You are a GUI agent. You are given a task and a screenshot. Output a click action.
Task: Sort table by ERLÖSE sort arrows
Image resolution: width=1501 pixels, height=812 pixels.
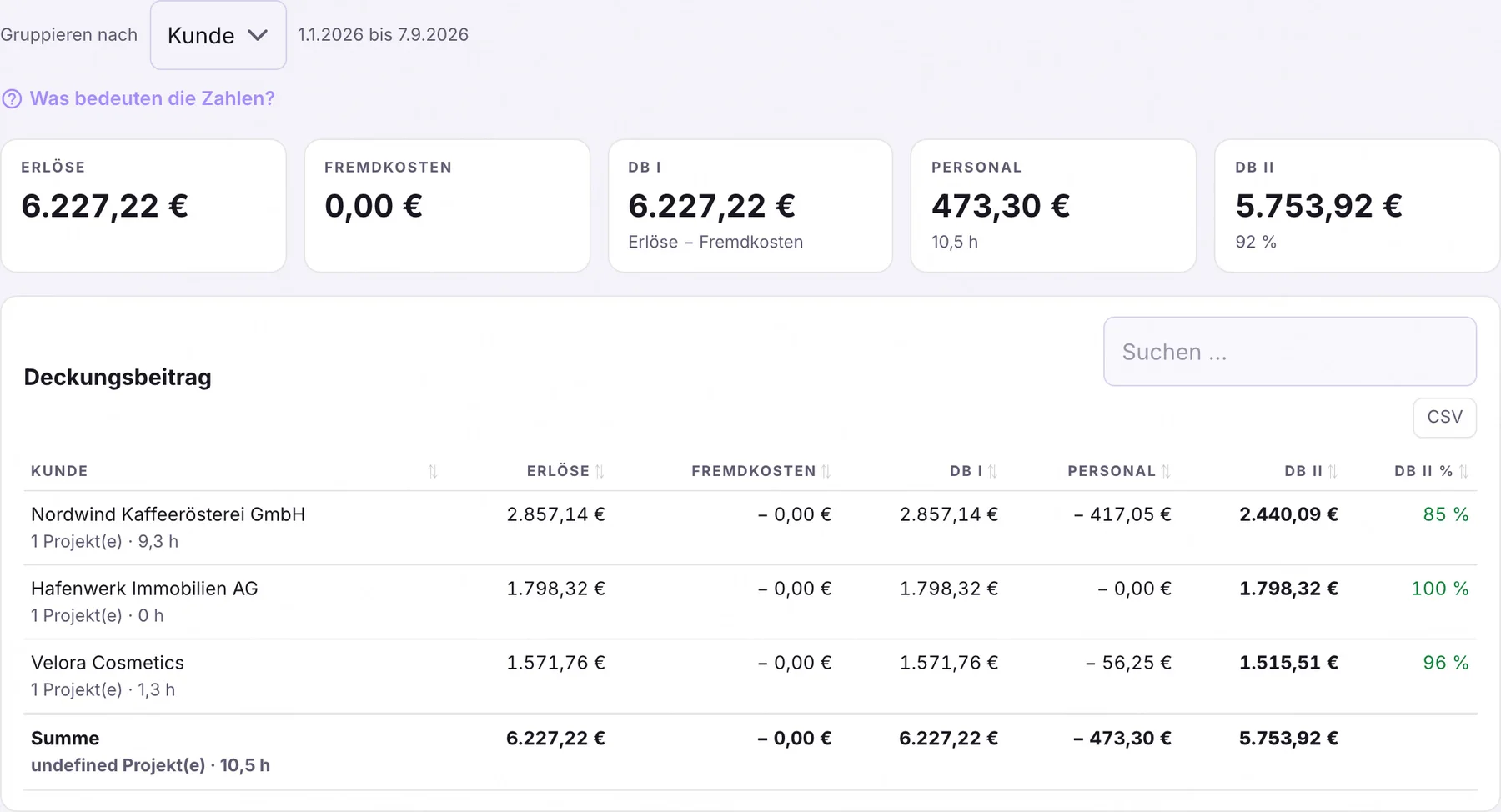[x=600, y=471]
